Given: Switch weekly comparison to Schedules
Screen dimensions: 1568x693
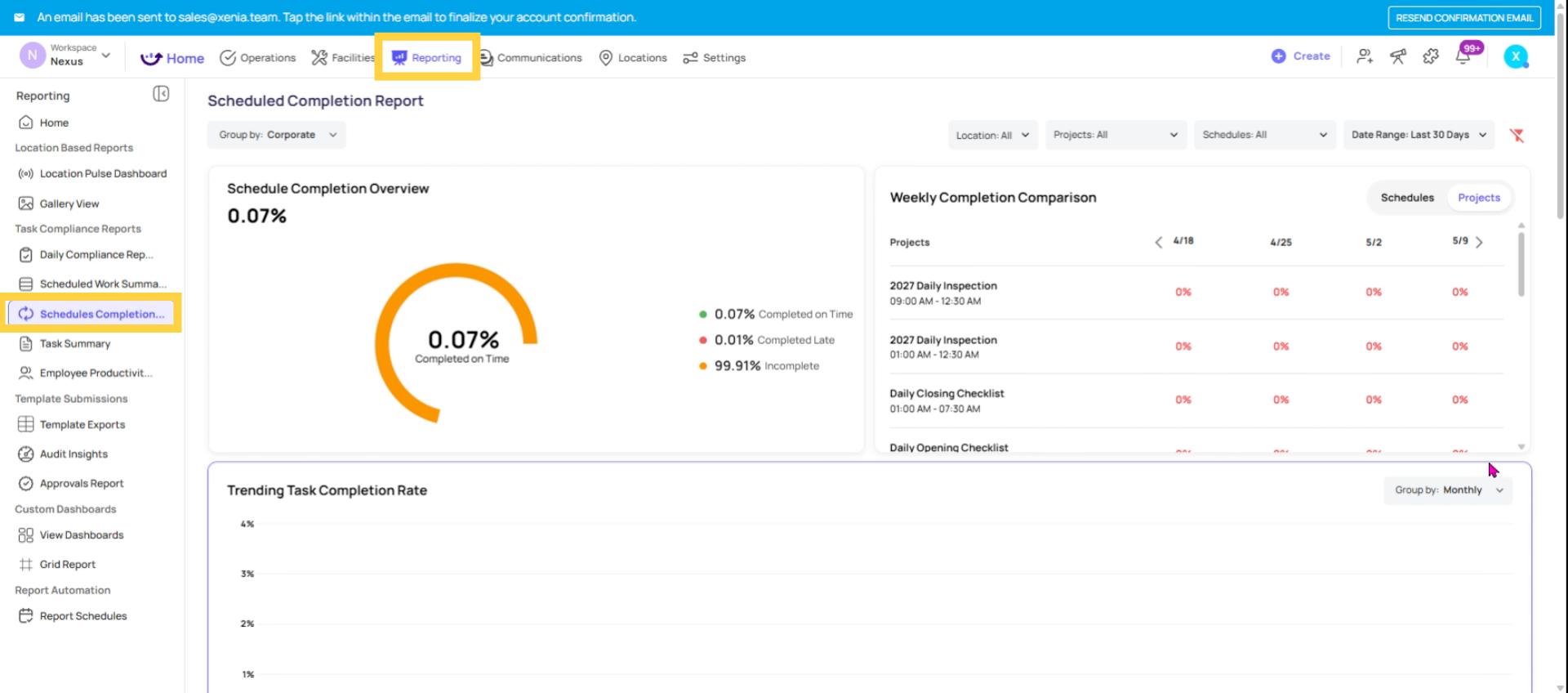Looking at the screenshot, I should pos(1407,198).
